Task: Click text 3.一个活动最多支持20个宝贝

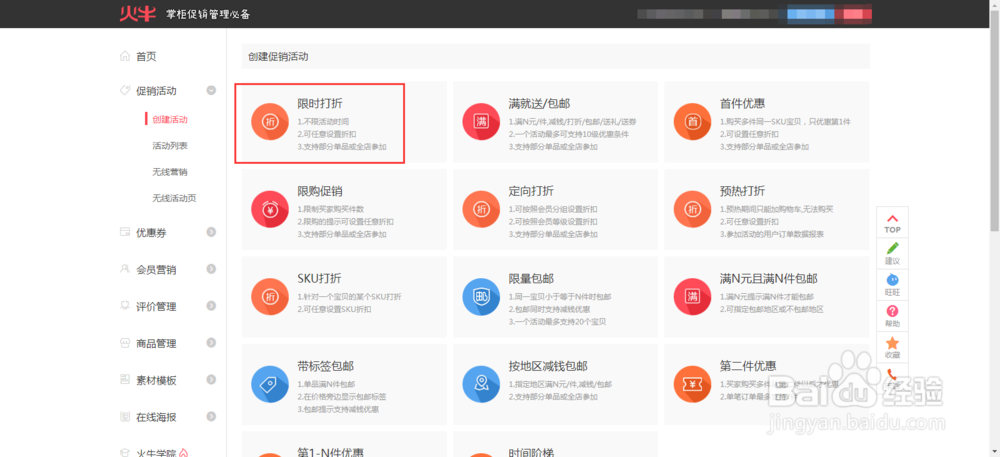Action: click(x=557, y=322)
